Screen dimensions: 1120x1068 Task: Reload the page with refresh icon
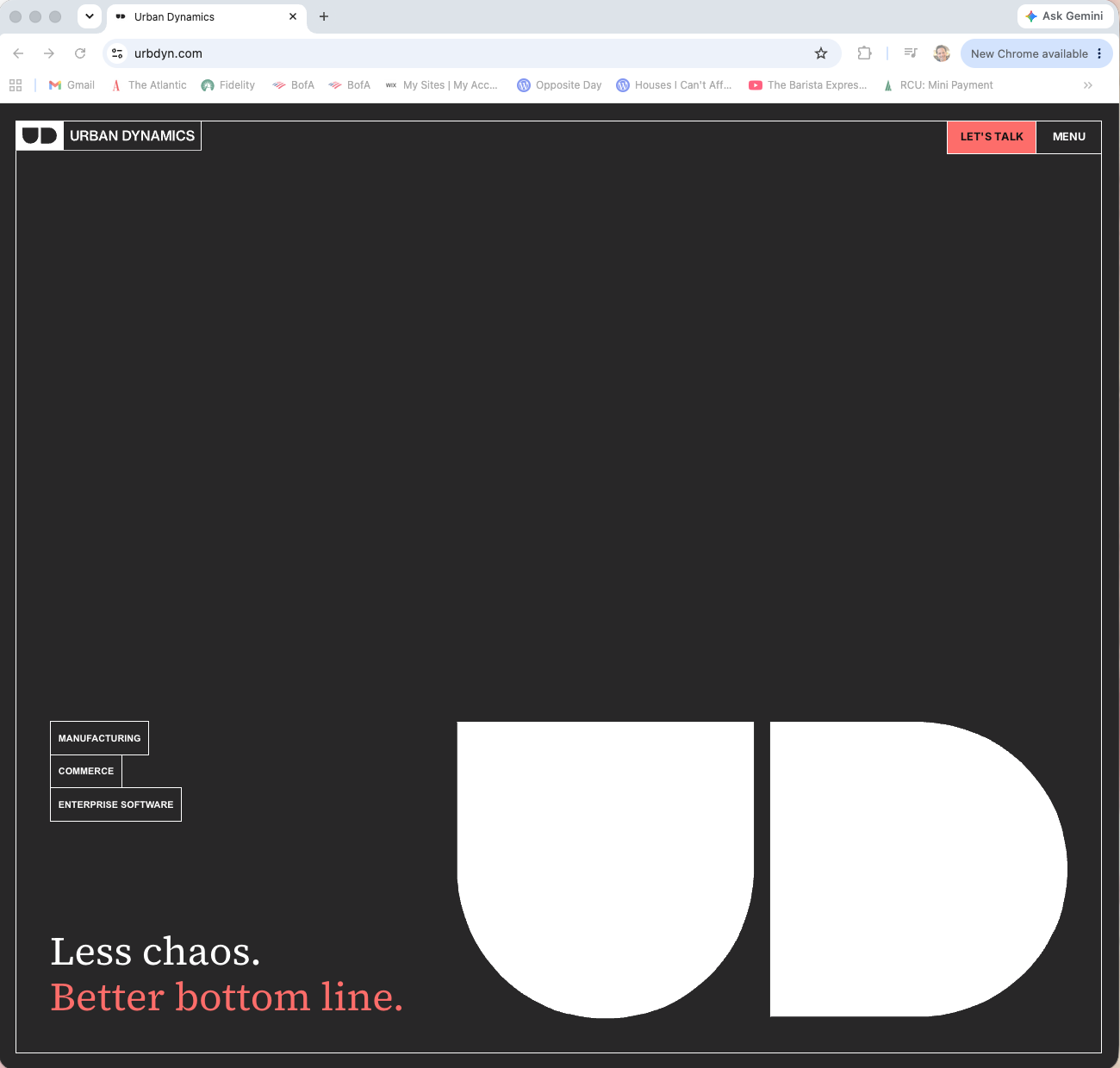(x=80, y=53)
